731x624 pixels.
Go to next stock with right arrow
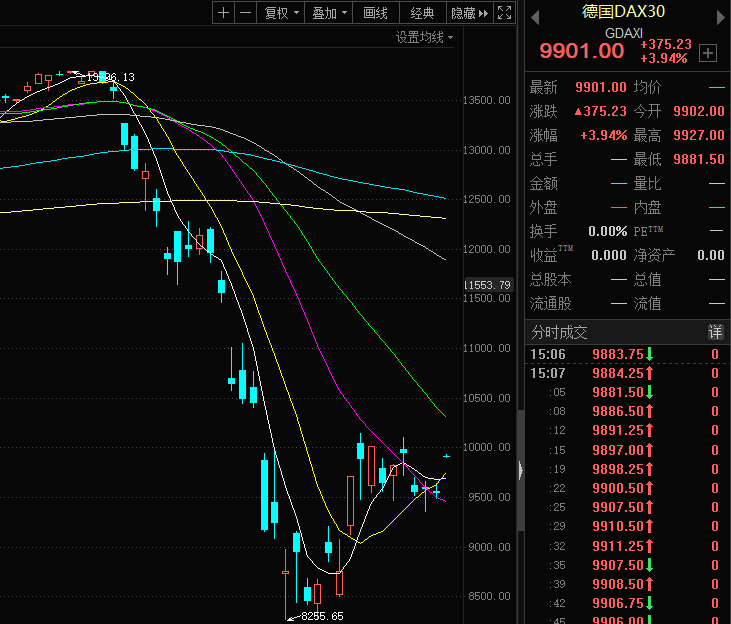(718, 15)
